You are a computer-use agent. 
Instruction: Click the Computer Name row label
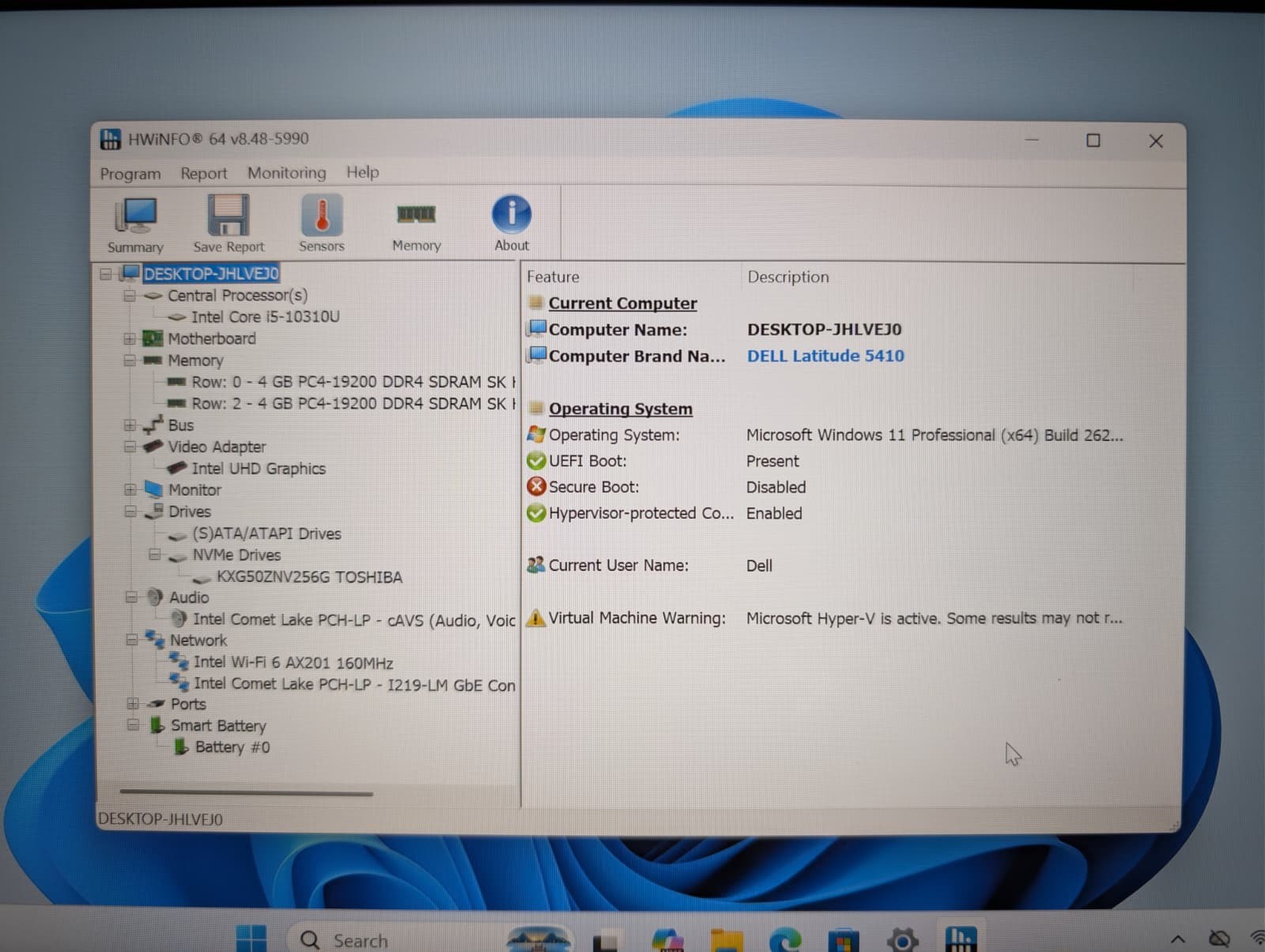pos(618,330)
